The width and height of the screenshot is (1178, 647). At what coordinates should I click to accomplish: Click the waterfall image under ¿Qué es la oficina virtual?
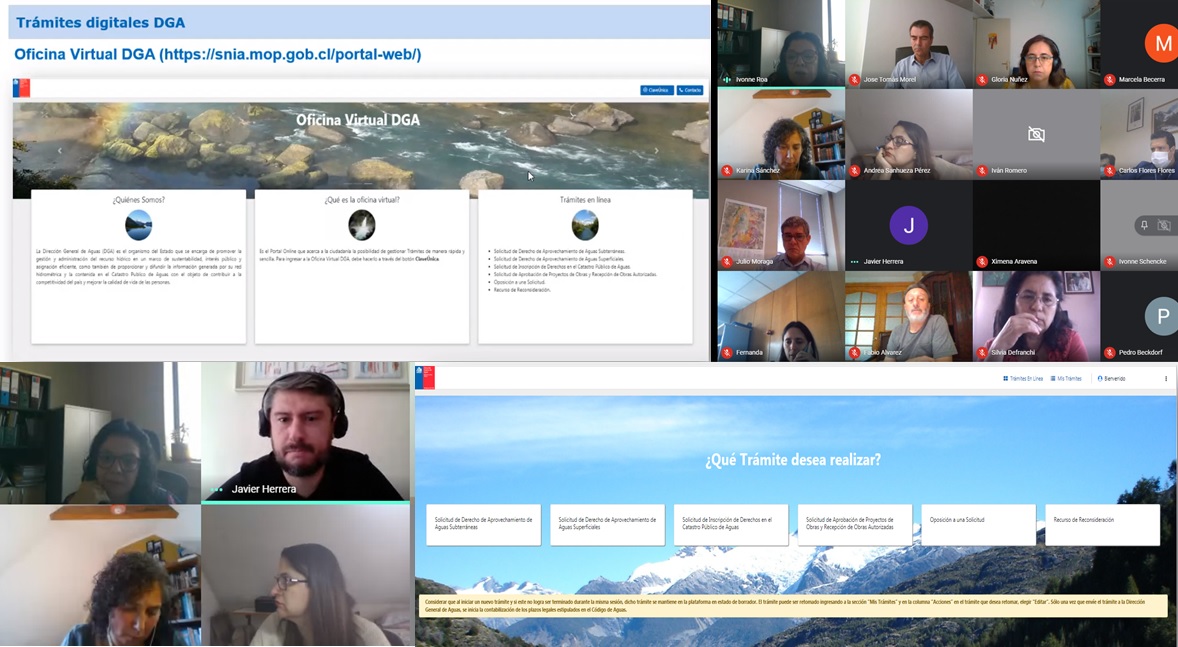point(361,225)
